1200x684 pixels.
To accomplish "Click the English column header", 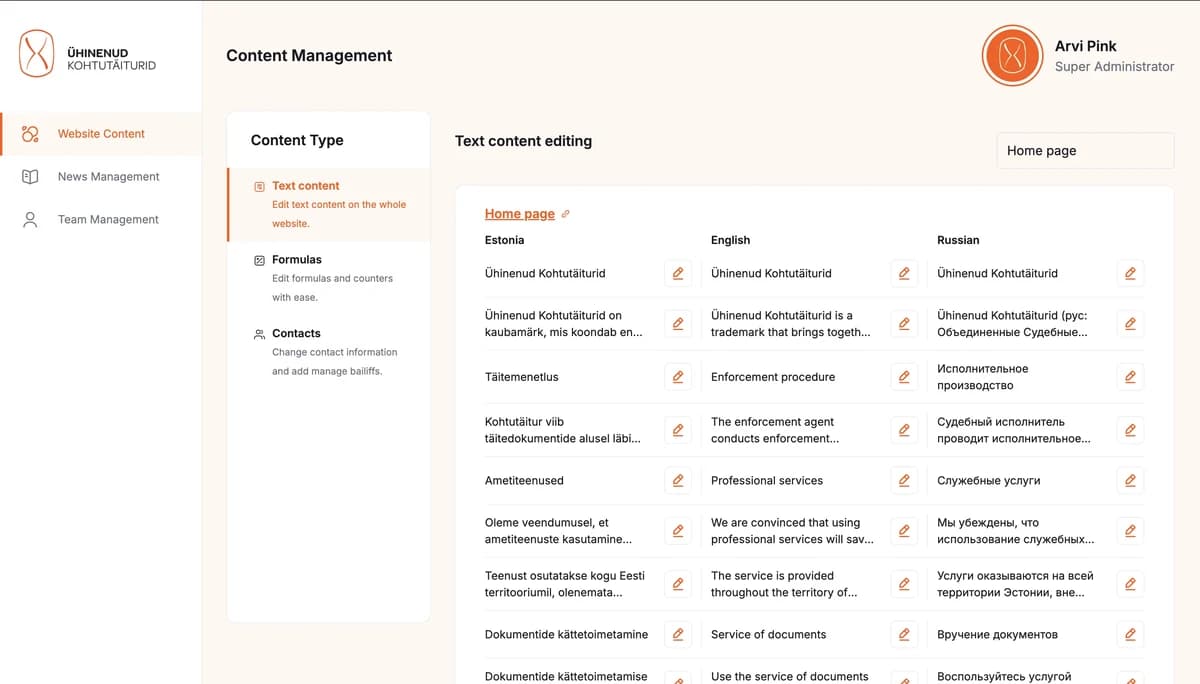I will click(730, 240).
